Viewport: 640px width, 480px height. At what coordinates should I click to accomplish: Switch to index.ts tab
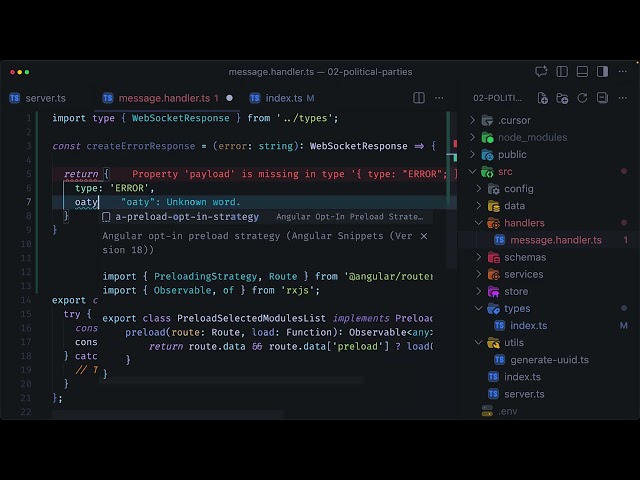pos(284,98)
